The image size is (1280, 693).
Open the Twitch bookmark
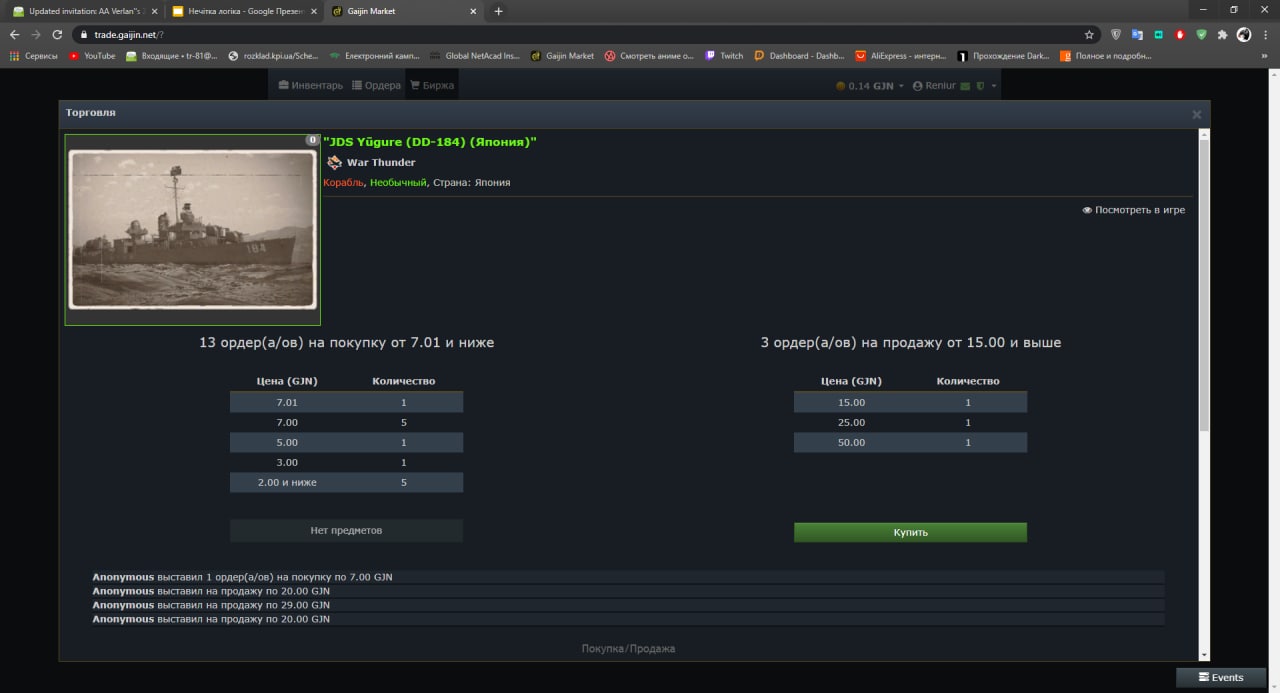pos(724,56)
